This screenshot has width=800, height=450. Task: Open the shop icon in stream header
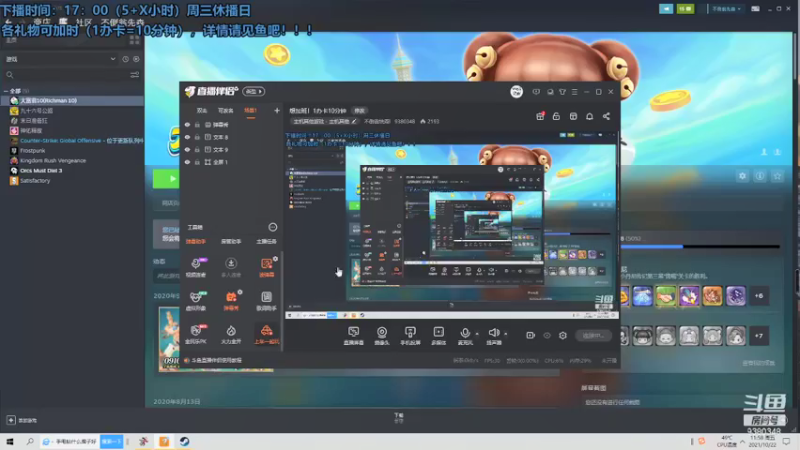pyautogui.click(x=573, y=116)
